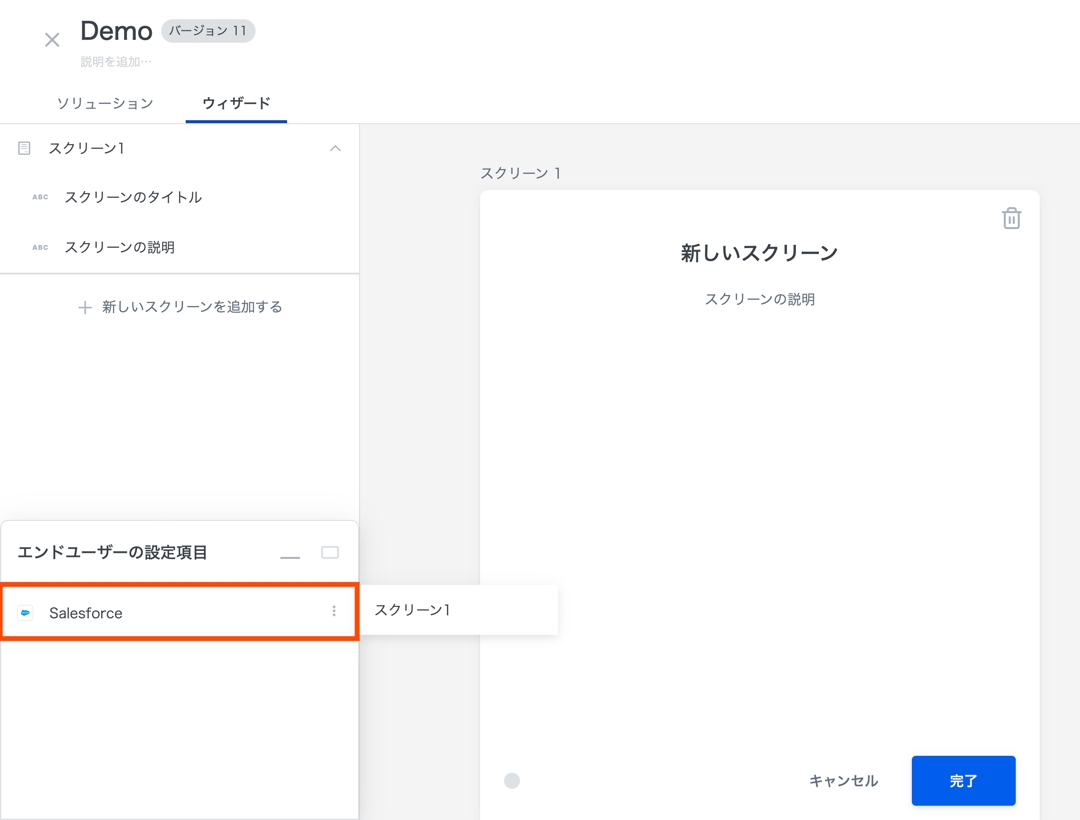Choose スクリーン1 from the popup menu
Viewport: 1080px width, 820px height.
[x=413, y=610]
